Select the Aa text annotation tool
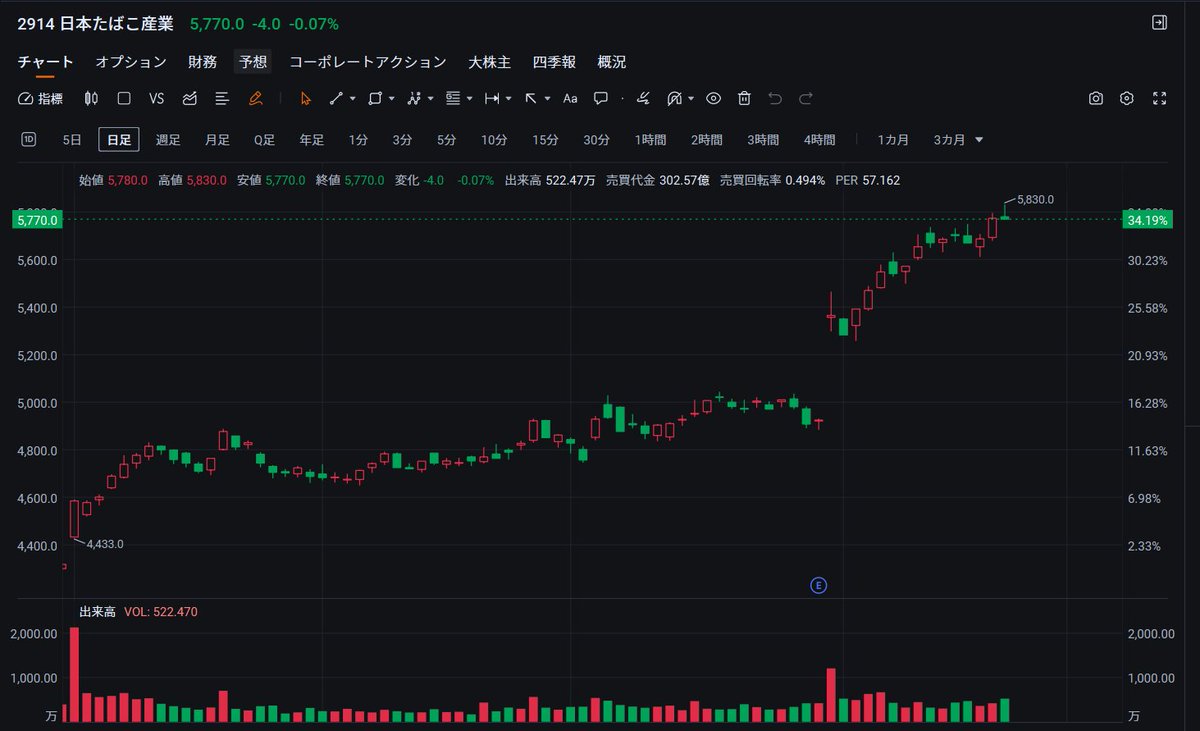 (x=570, y=98)
